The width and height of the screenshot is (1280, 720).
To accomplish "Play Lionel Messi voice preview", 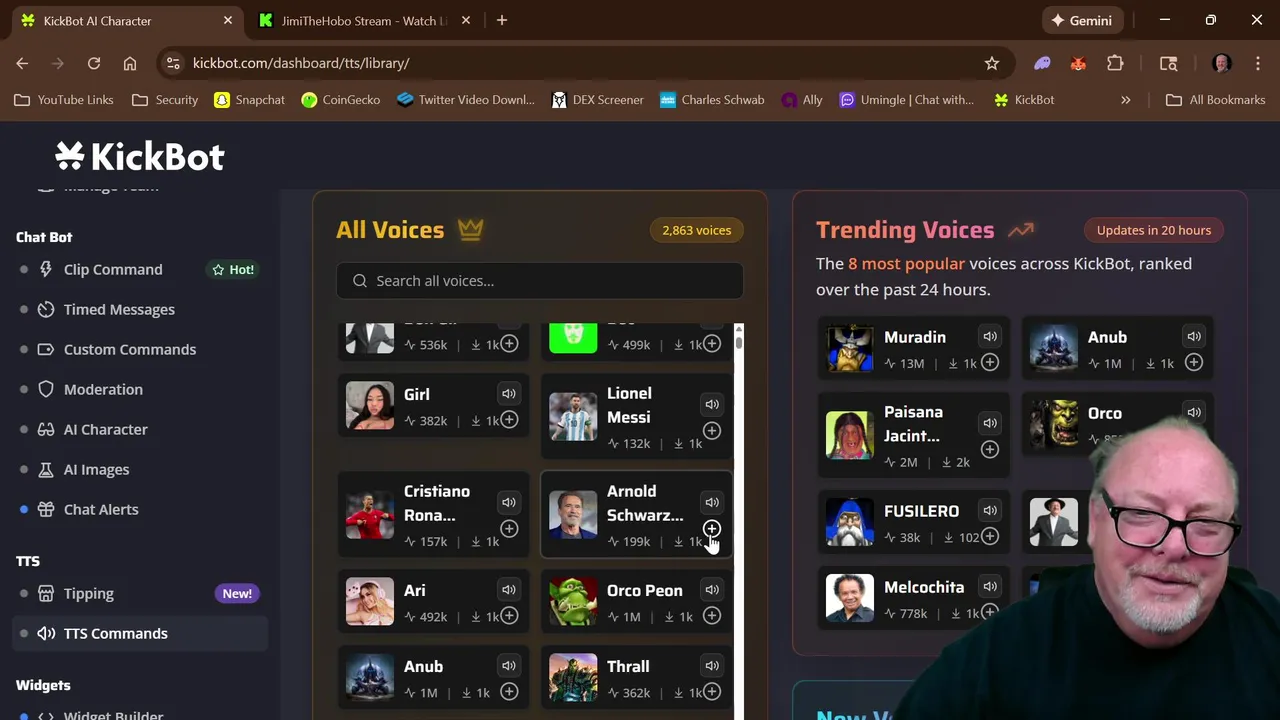I will pyautogui.click(x=712, y=405).
